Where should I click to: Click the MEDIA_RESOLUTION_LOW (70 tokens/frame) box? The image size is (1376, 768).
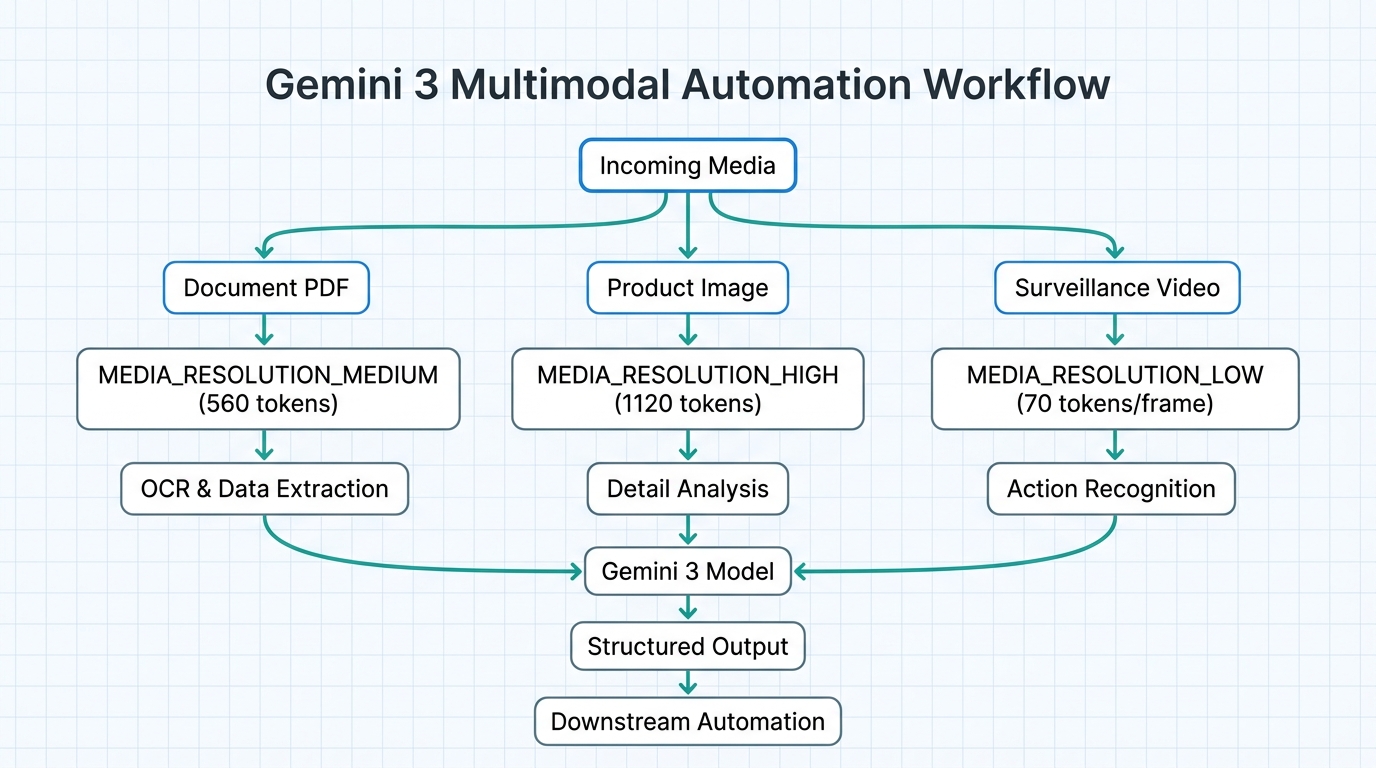1115,389
